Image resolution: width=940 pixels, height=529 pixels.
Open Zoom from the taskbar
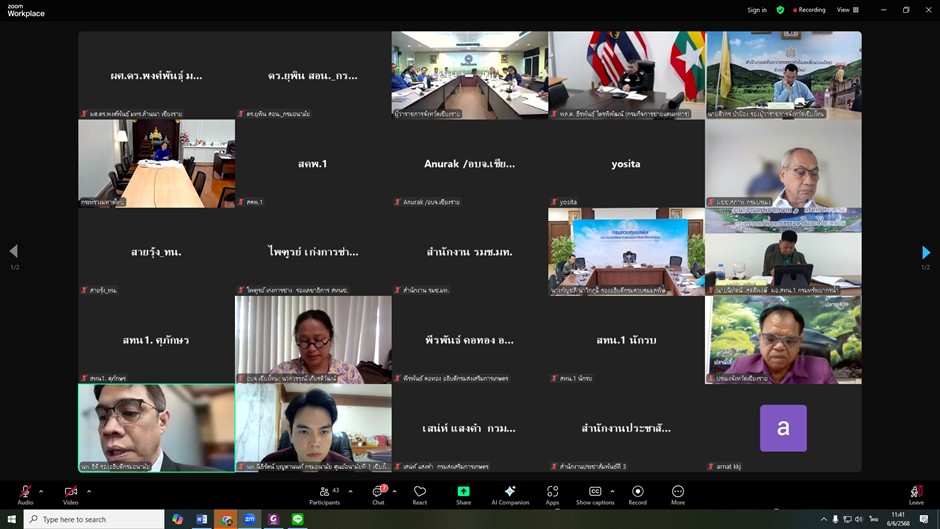[249, 519]
